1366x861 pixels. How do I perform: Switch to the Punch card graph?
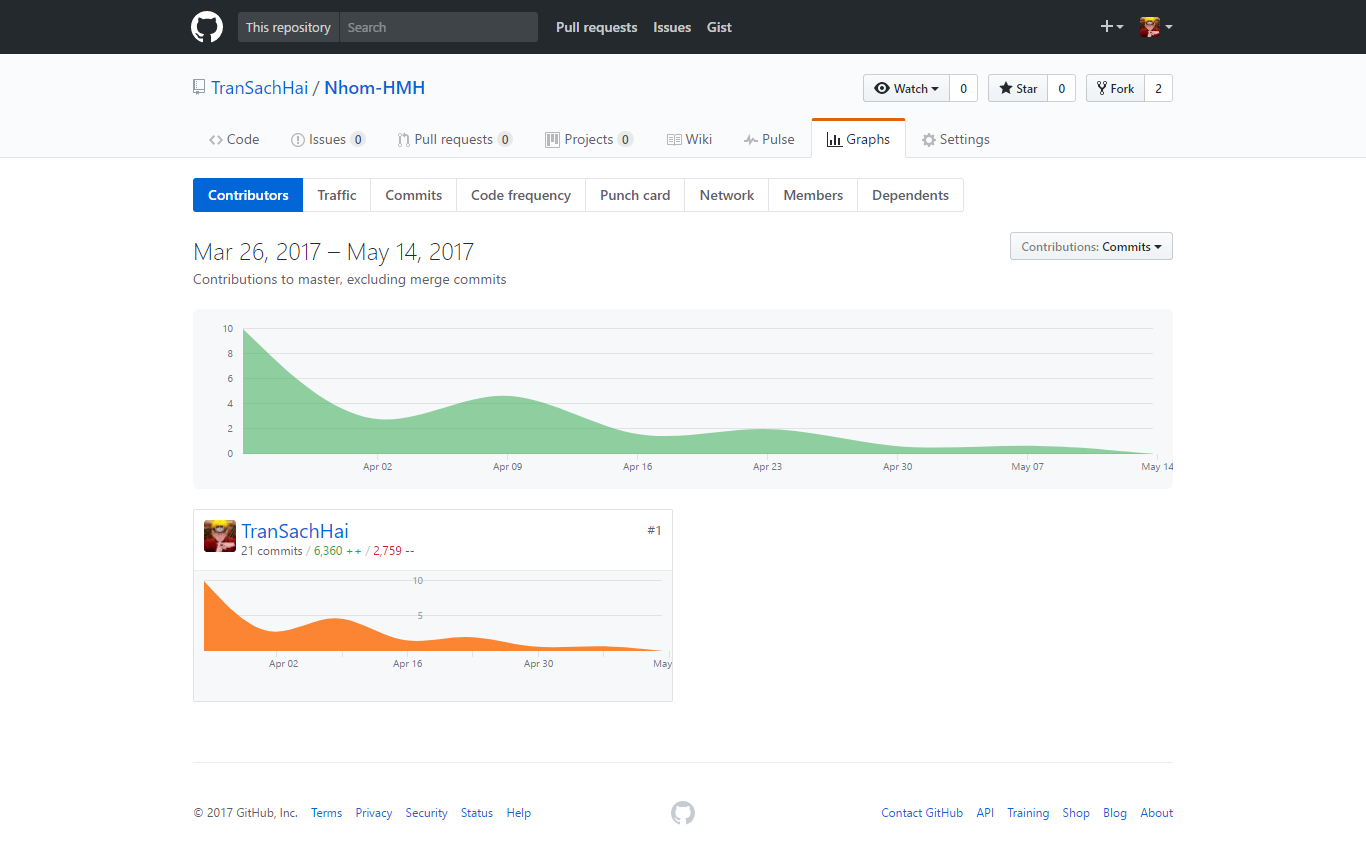(635, 196)
